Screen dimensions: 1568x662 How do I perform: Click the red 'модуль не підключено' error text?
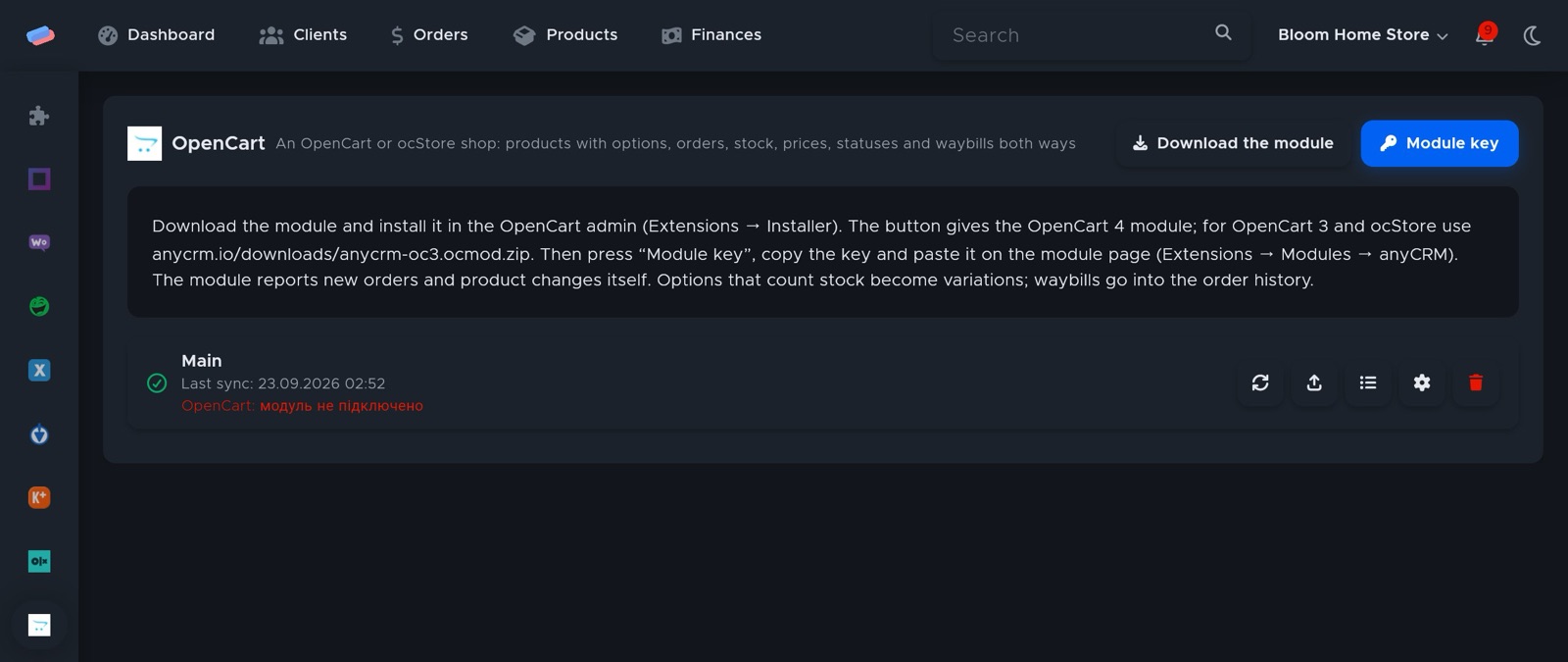coord(341,406)
